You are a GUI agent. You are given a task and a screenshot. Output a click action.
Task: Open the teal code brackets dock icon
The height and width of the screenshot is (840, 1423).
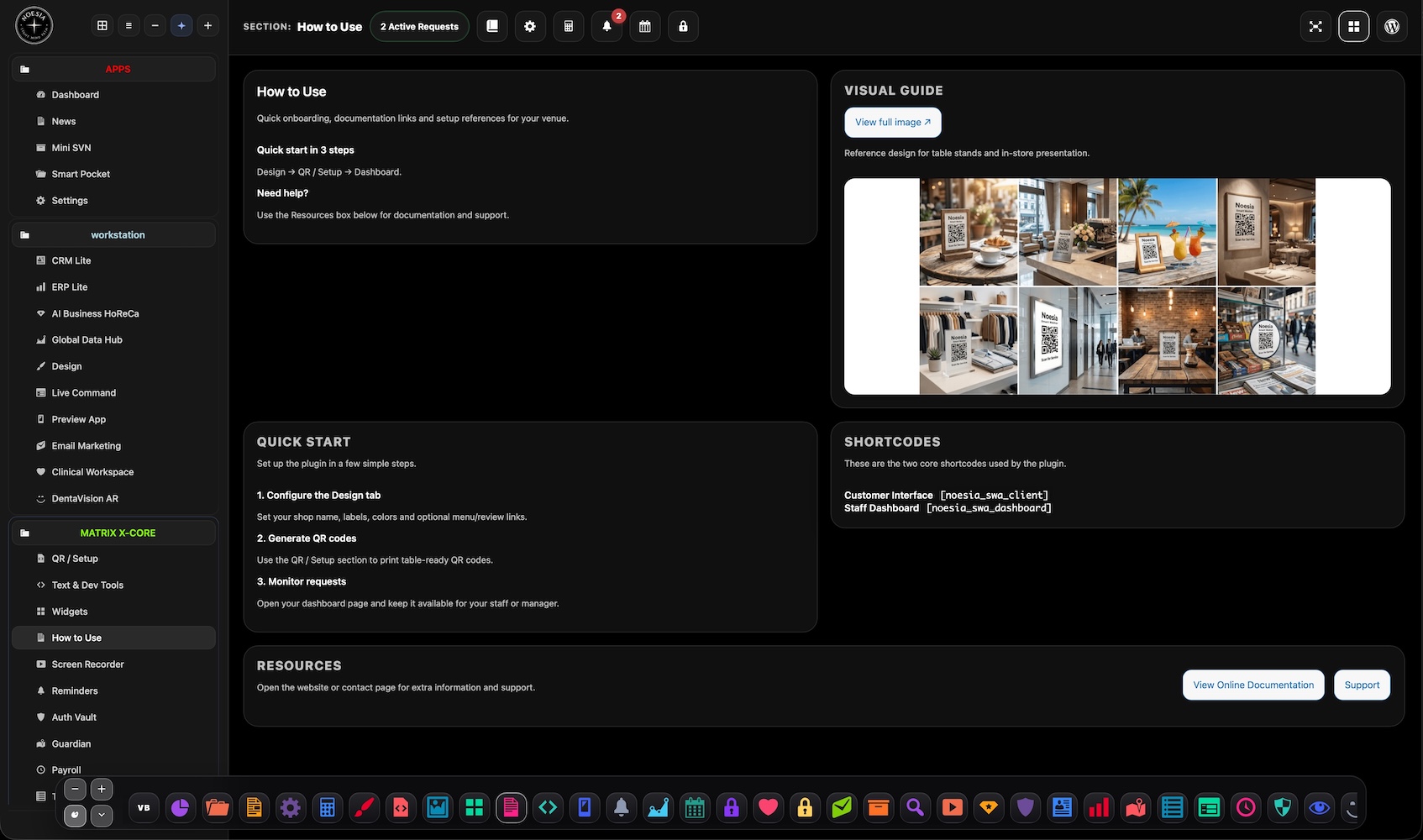548,808
